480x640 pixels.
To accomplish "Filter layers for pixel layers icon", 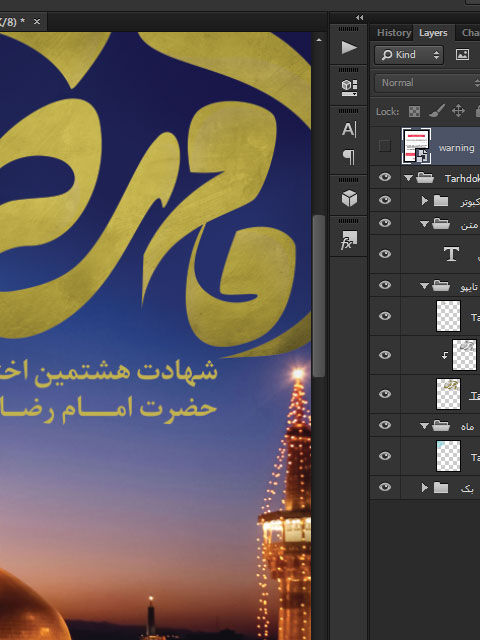I will pyautogui.click(x=462, y=55).
